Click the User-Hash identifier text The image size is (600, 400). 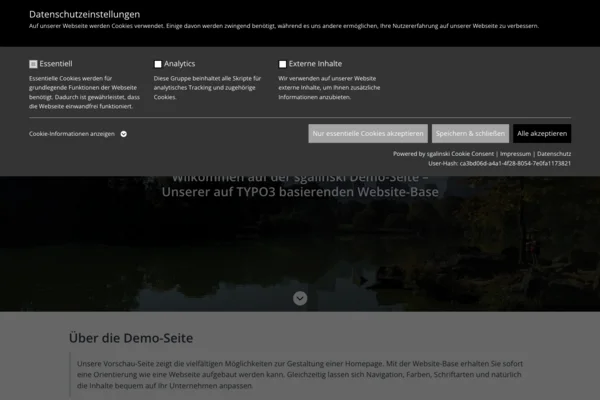point(500,163)
